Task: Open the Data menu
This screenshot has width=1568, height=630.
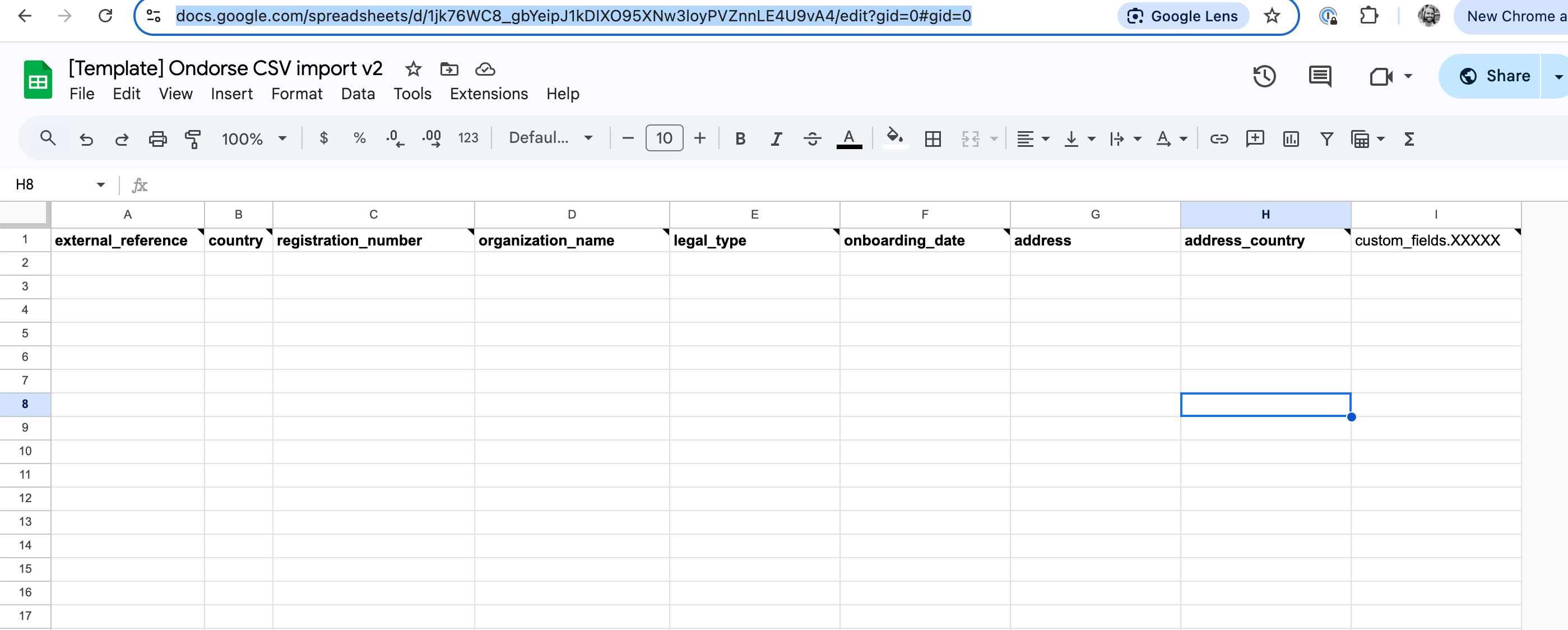Action: (358, 94)
